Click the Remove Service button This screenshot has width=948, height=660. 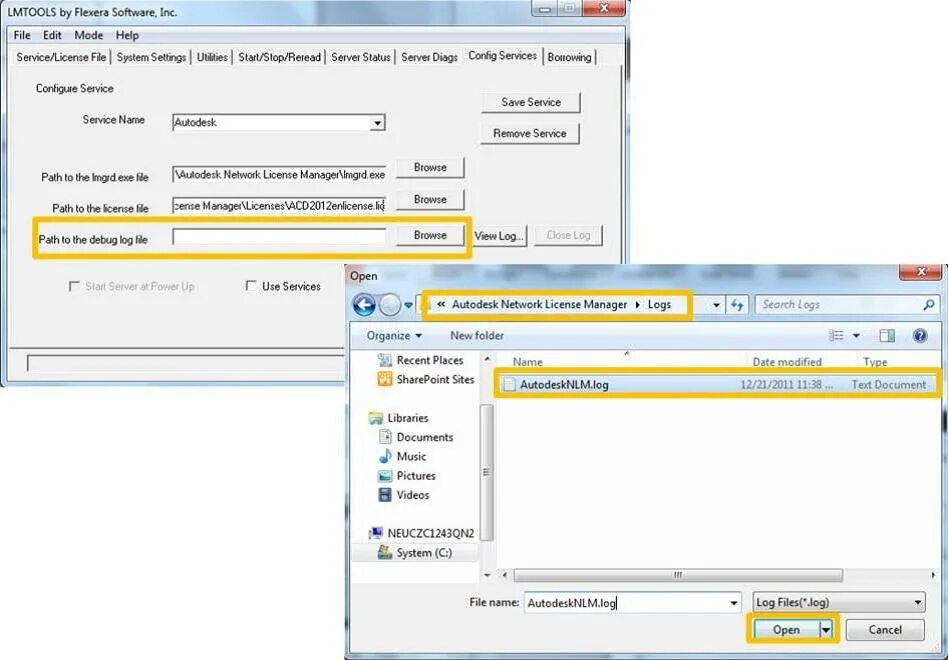click(x=530, y=134)
